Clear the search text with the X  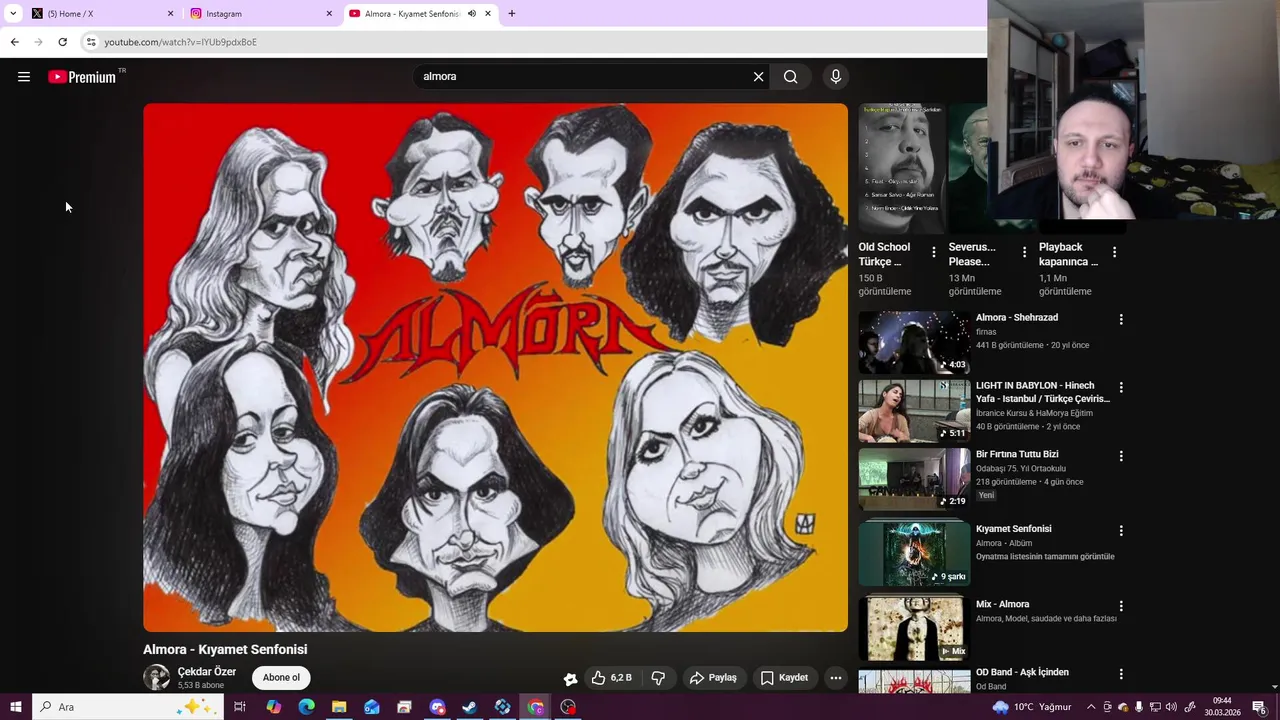point(758,77)
